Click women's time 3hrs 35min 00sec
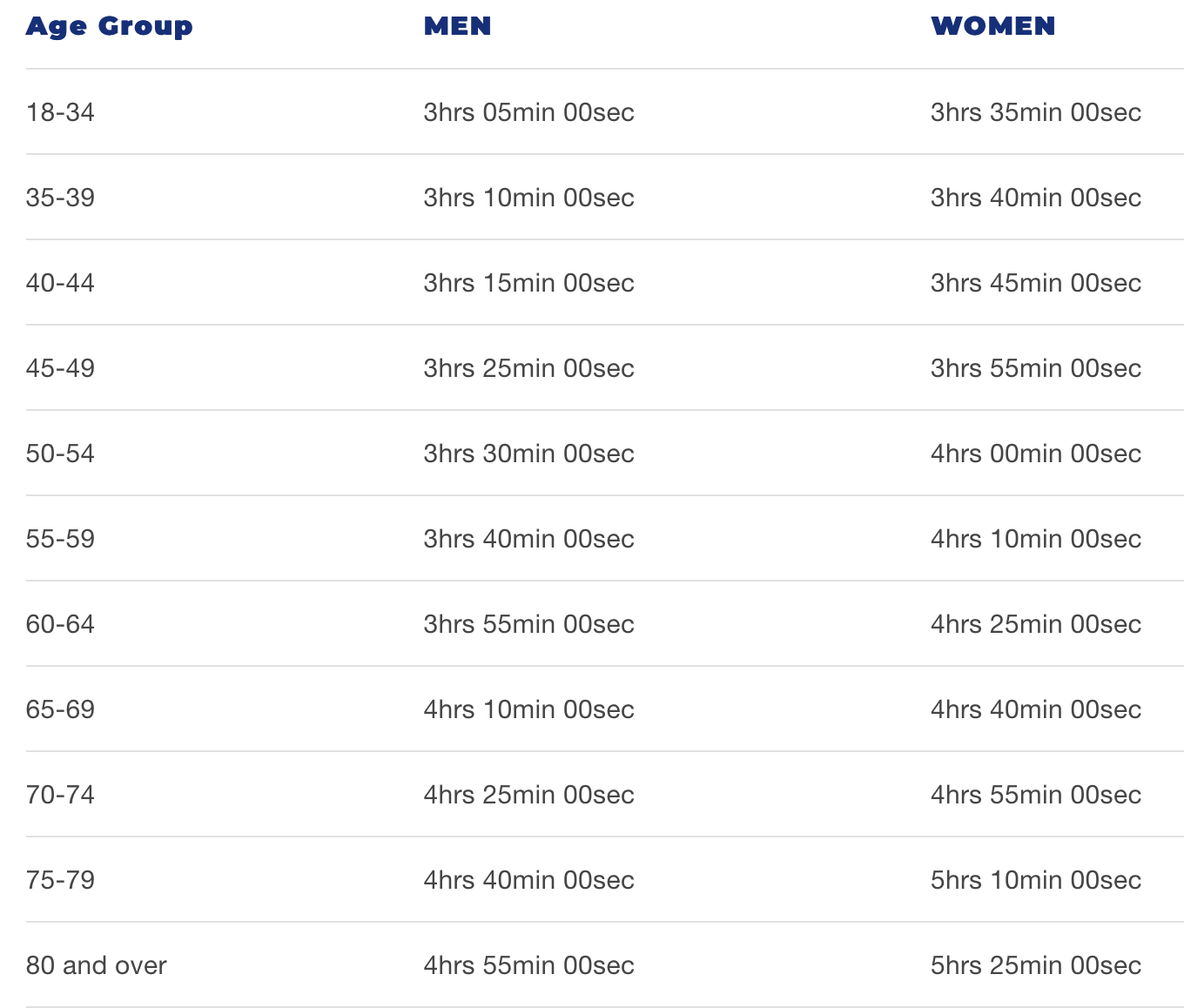 [1036, 112]
